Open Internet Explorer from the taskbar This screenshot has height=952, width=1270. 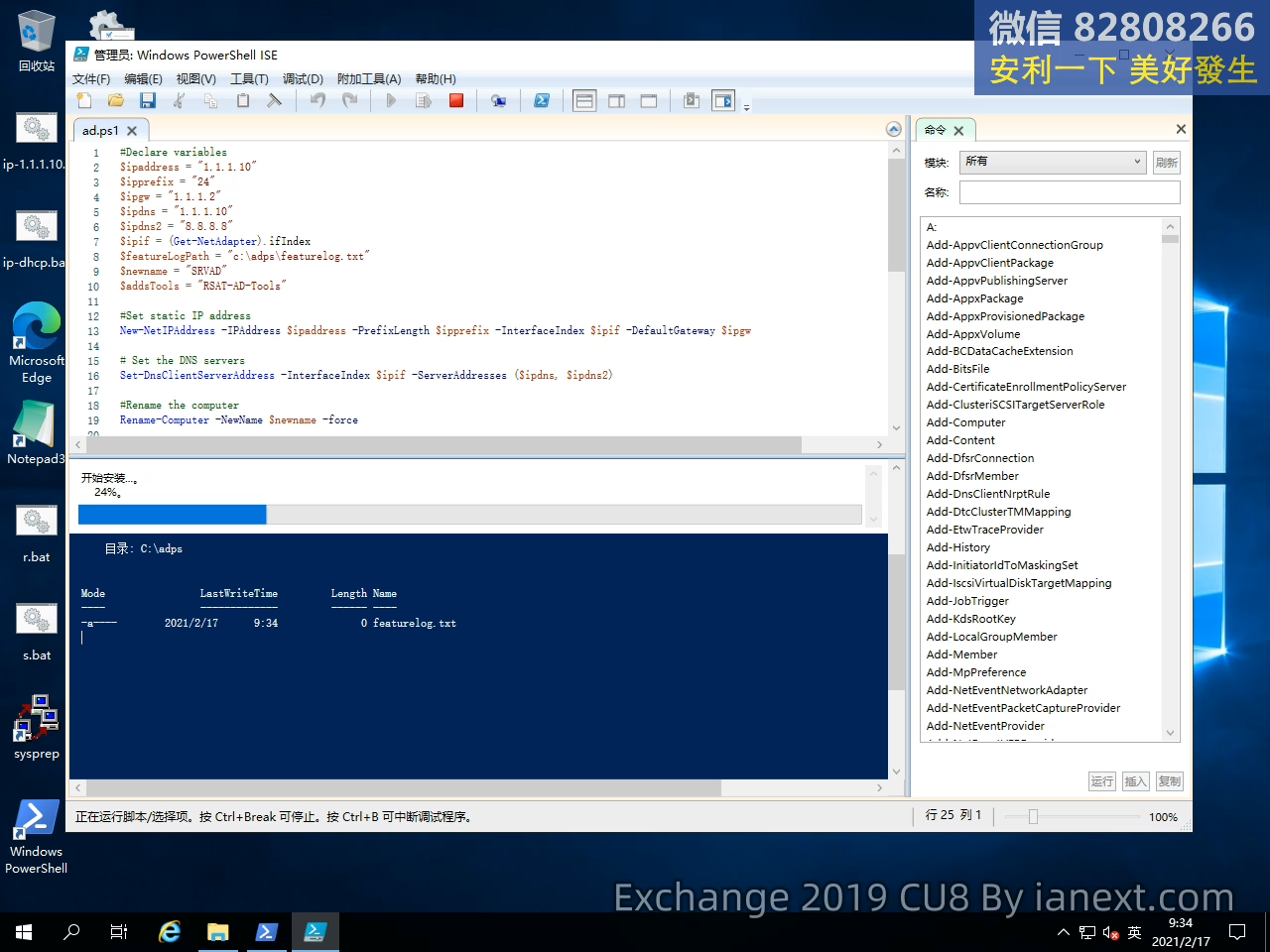(x=171, y=932)
